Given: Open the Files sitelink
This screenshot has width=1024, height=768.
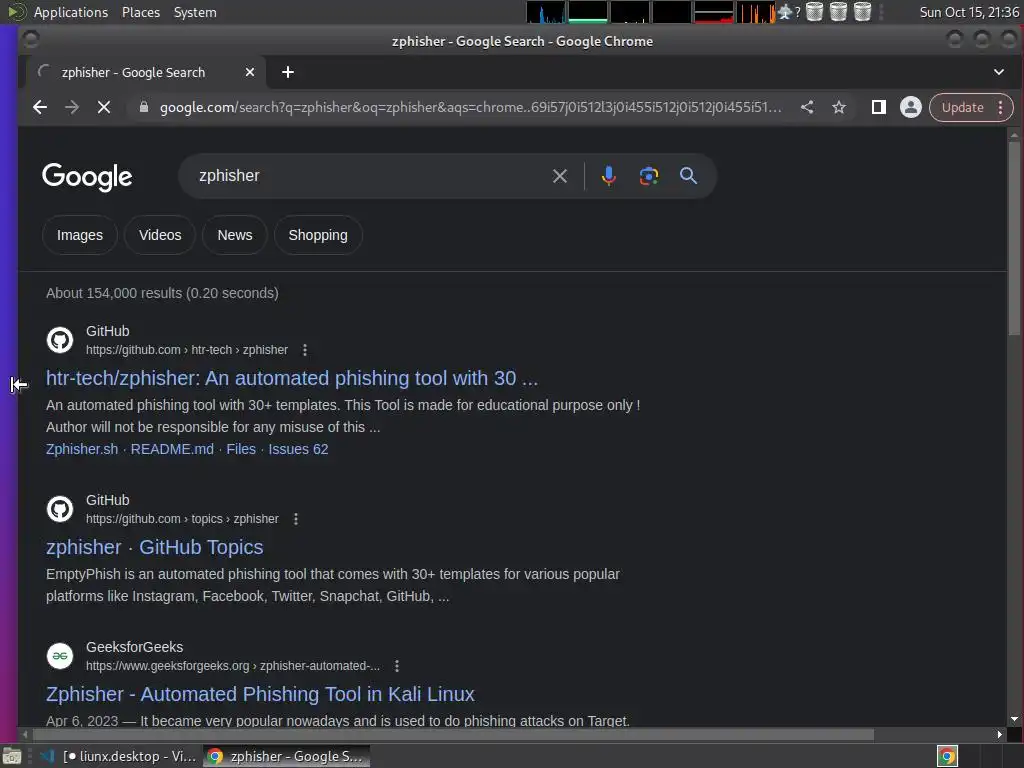Looking at the screenshot, I should pyautogui.click(x=241, y=449).
